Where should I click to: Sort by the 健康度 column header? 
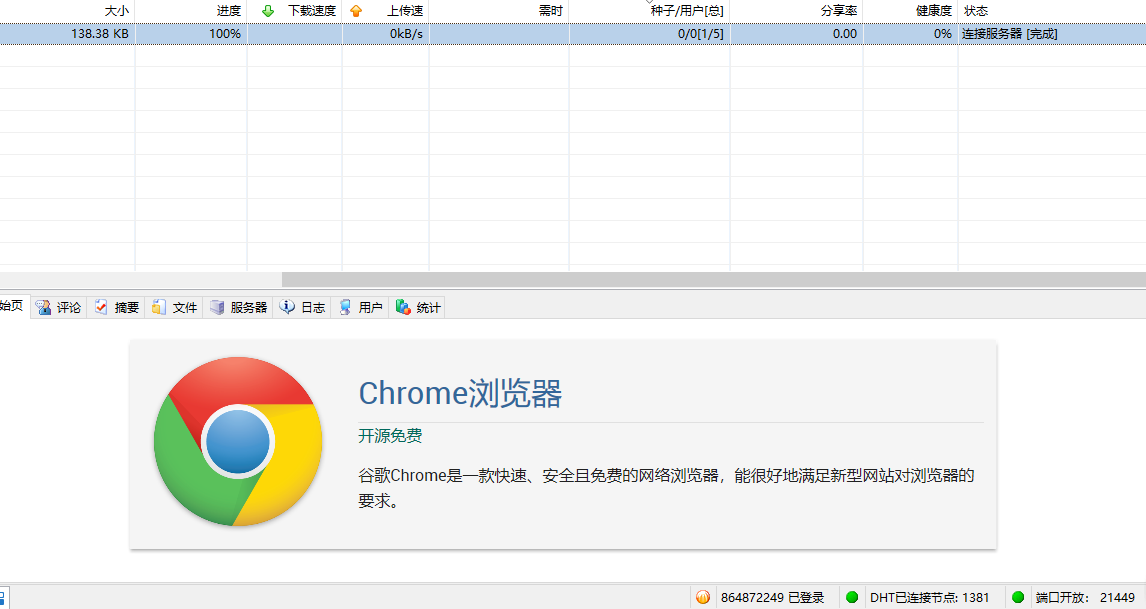(x=911, y=11)
